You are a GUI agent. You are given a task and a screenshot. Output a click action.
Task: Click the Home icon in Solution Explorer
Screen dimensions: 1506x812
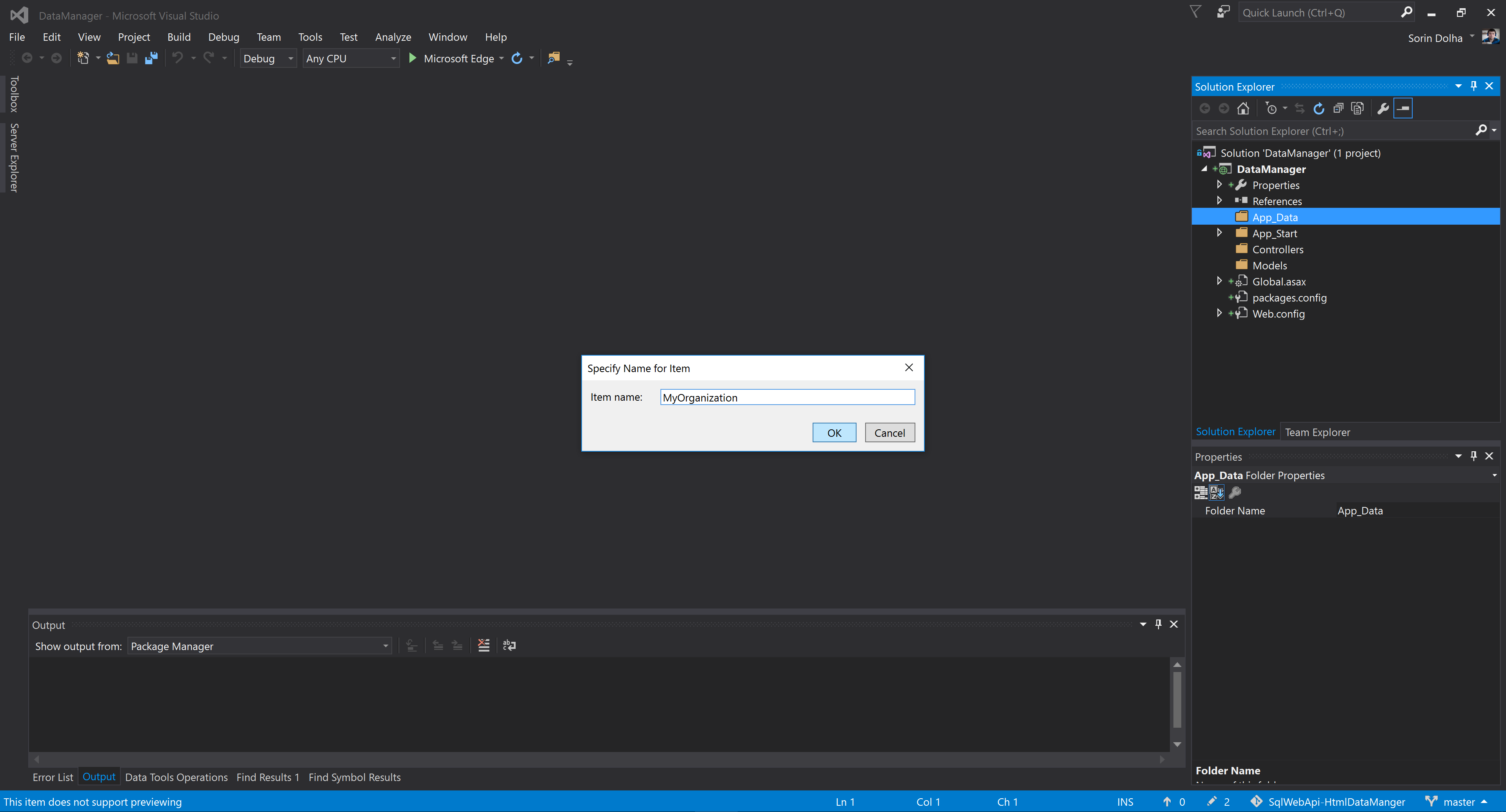coord(1243,109)
